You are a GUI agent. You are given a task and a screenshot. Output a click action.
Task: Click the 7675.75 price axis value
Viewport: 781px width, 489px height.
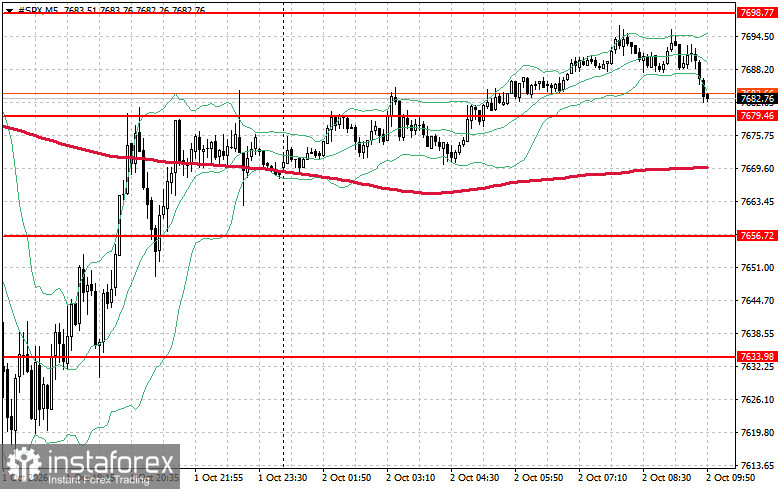(757, 135)
